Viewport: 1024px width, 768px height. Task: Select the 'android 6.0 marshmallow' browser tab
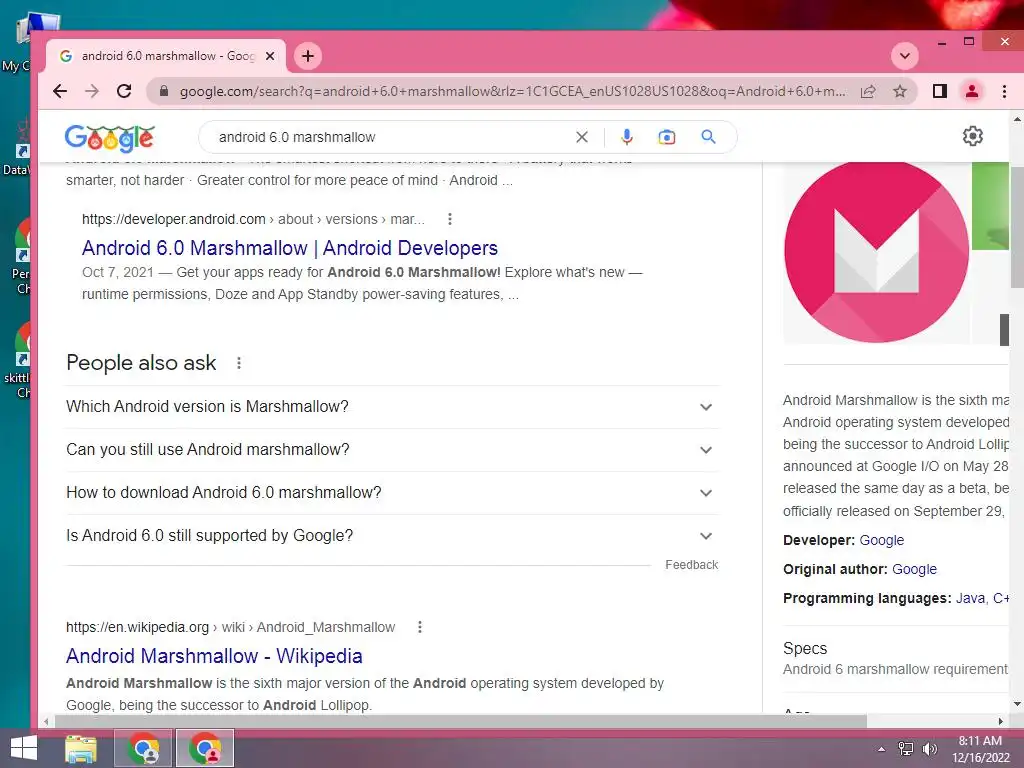(167, 56)
